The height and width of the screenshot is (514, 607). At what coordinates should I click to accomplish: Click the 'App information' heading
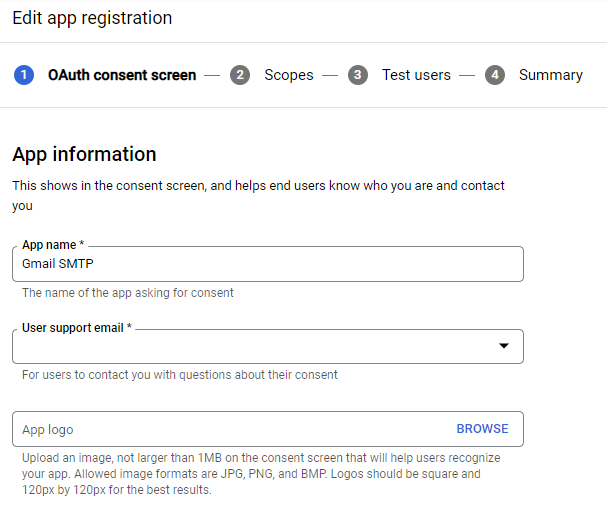coord(84,154)
